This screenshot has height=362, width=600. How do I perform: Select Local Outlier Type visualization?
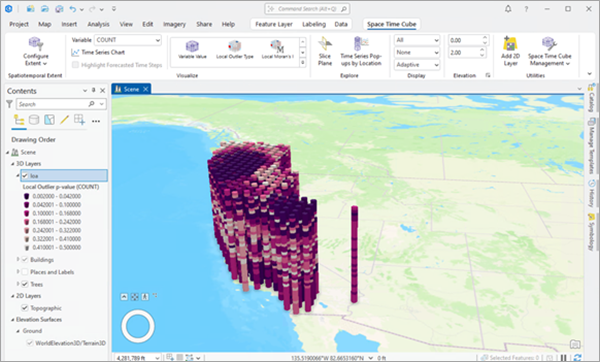pyautogui.click(x=235, y=50)
